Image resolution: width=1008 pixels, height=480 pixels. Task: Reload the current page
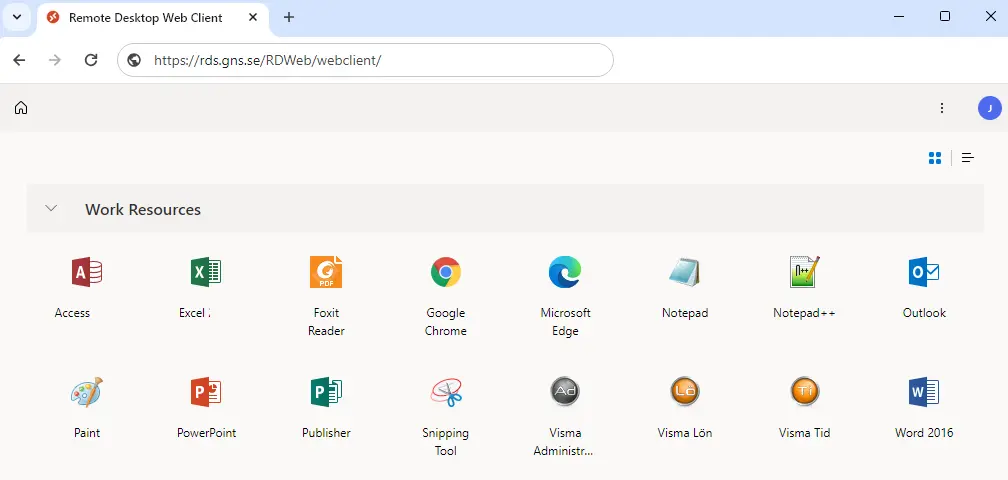[x=91, y=60]
